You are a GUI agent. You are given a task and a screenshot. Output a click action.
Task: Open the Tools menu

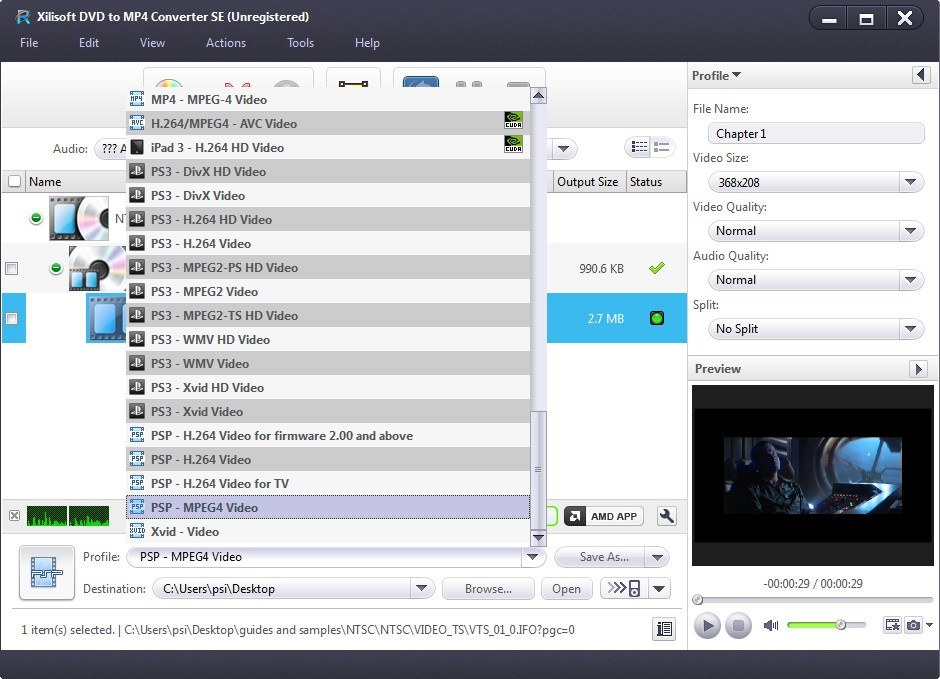pyautogui.click(x=300, y=43)
